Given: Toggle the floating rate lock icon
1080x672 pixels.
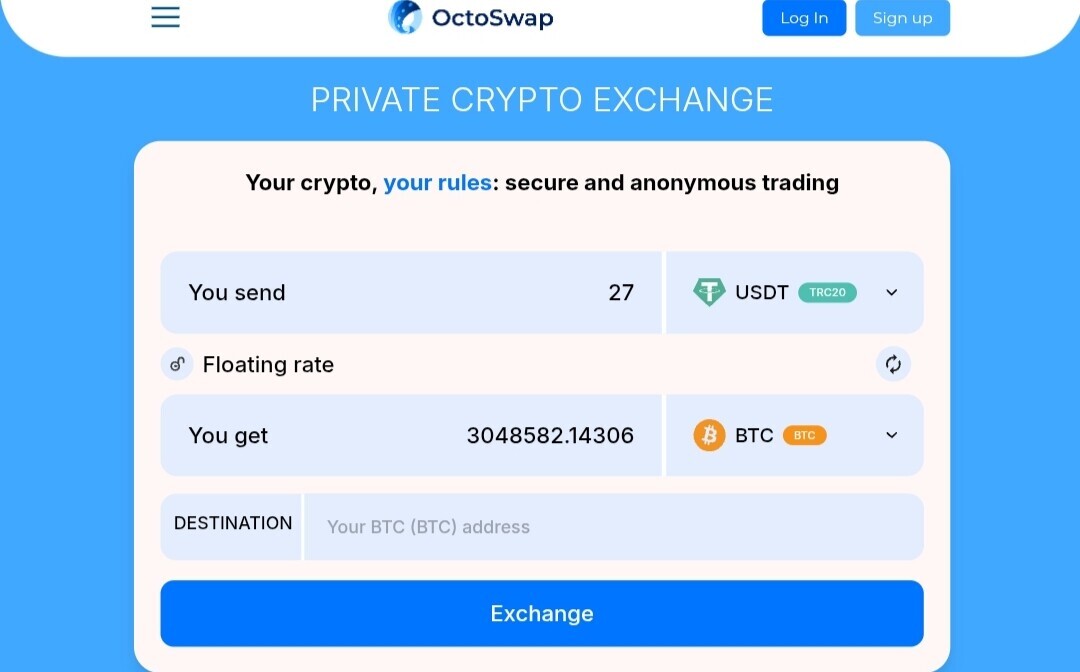Looking at the screenshot, I should coord(177,364).
